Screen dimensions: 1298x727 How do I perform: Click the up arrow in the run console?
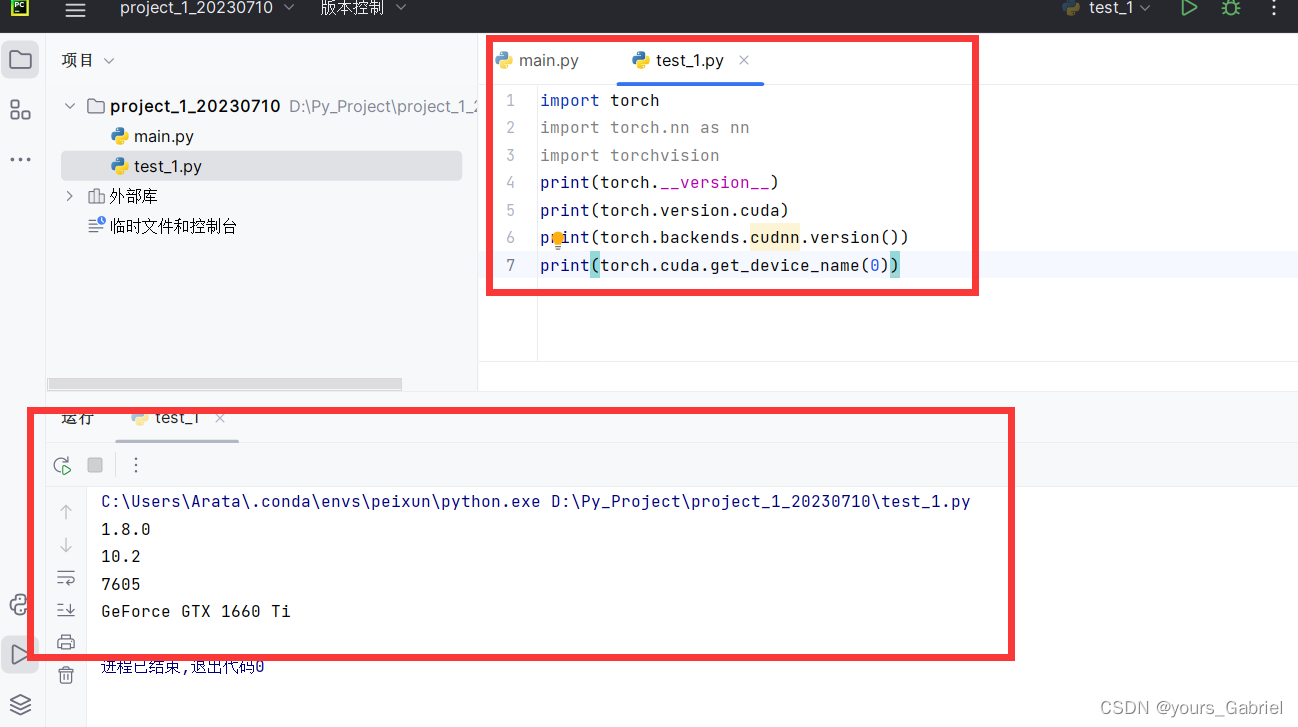click(x=66, y=512)
